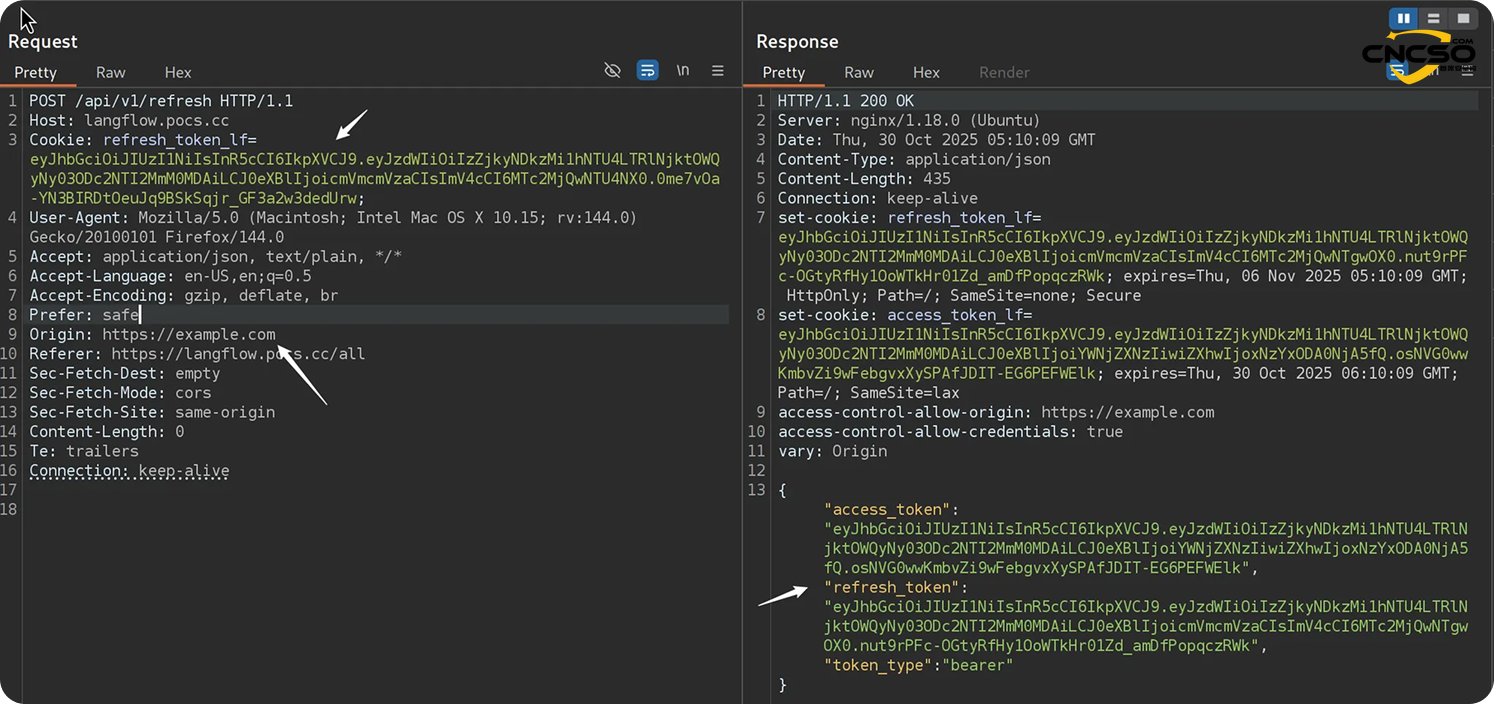Toggle request \n non-printable characters display
Screen dimensions: 1494x704
click(x=683, y=71)
